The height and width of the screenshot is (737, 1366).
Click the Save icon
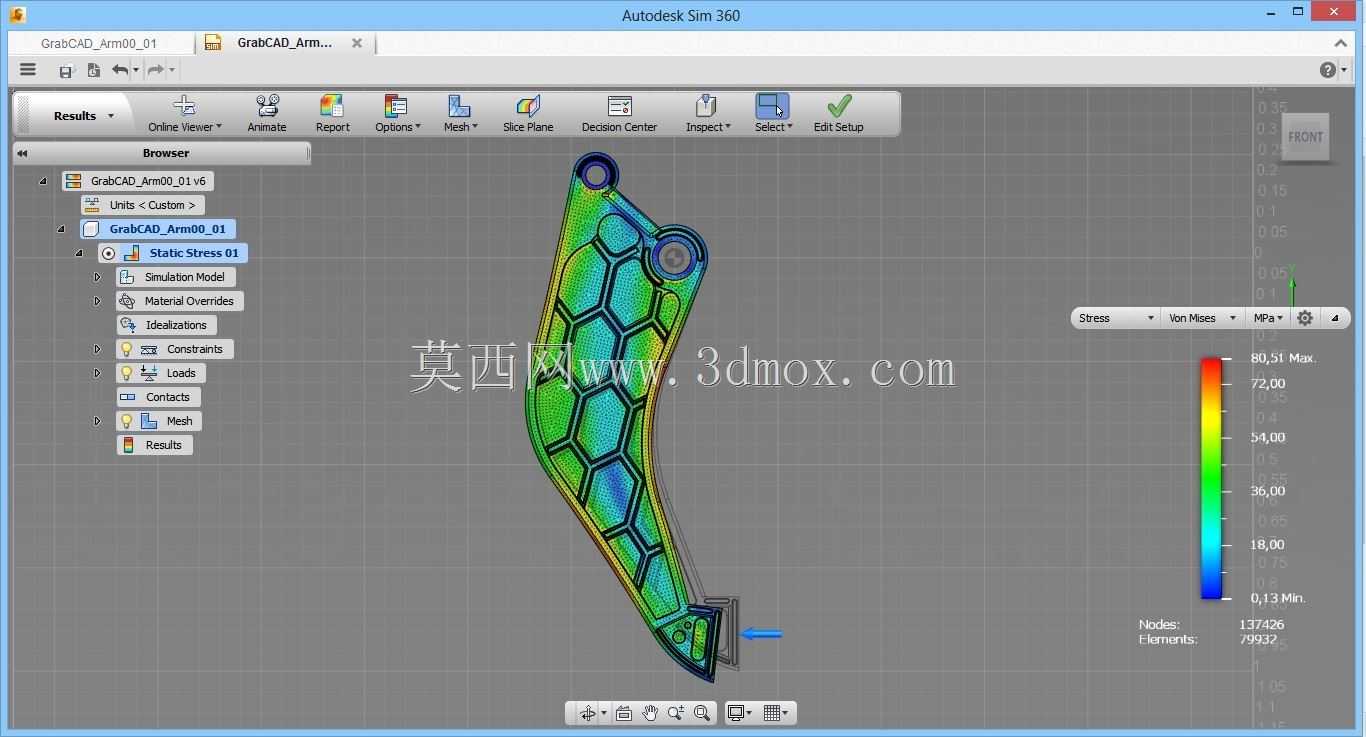pyautogui.click(x=66, y=70)
